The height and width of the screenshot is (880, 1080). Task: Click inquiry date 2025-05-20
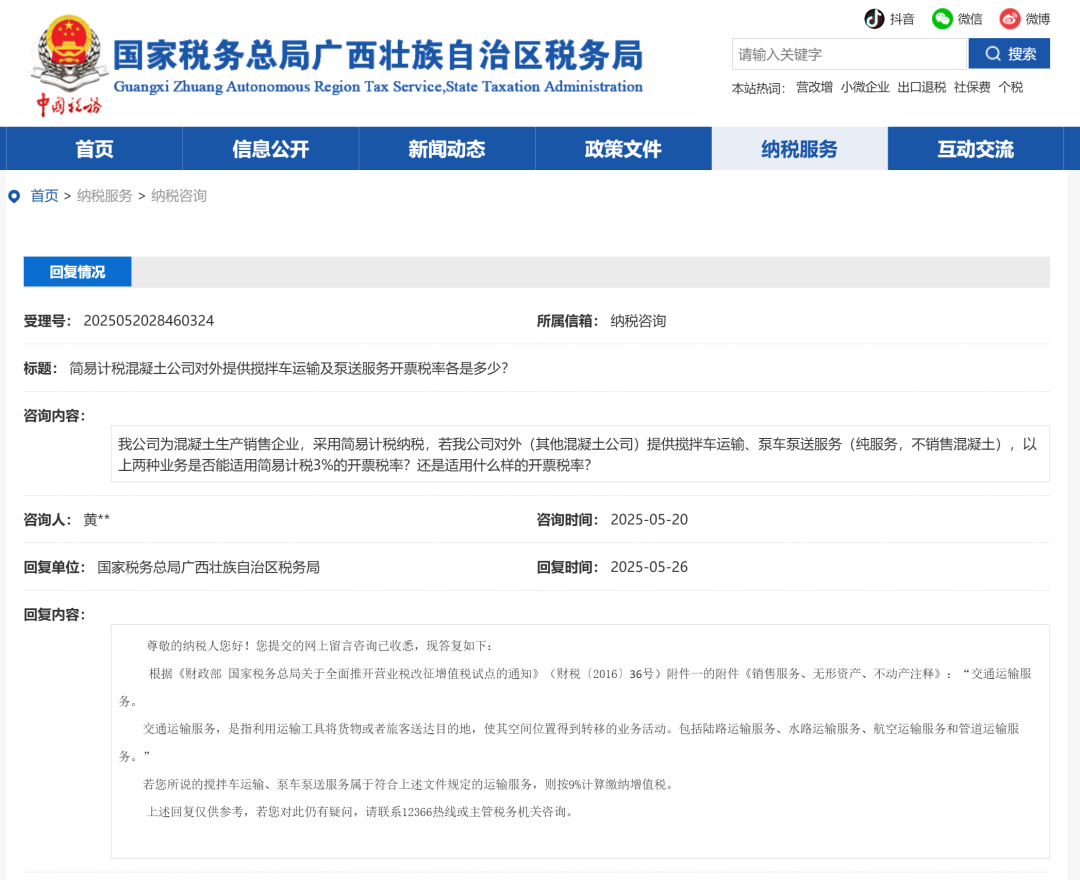[x=649, y=520]
